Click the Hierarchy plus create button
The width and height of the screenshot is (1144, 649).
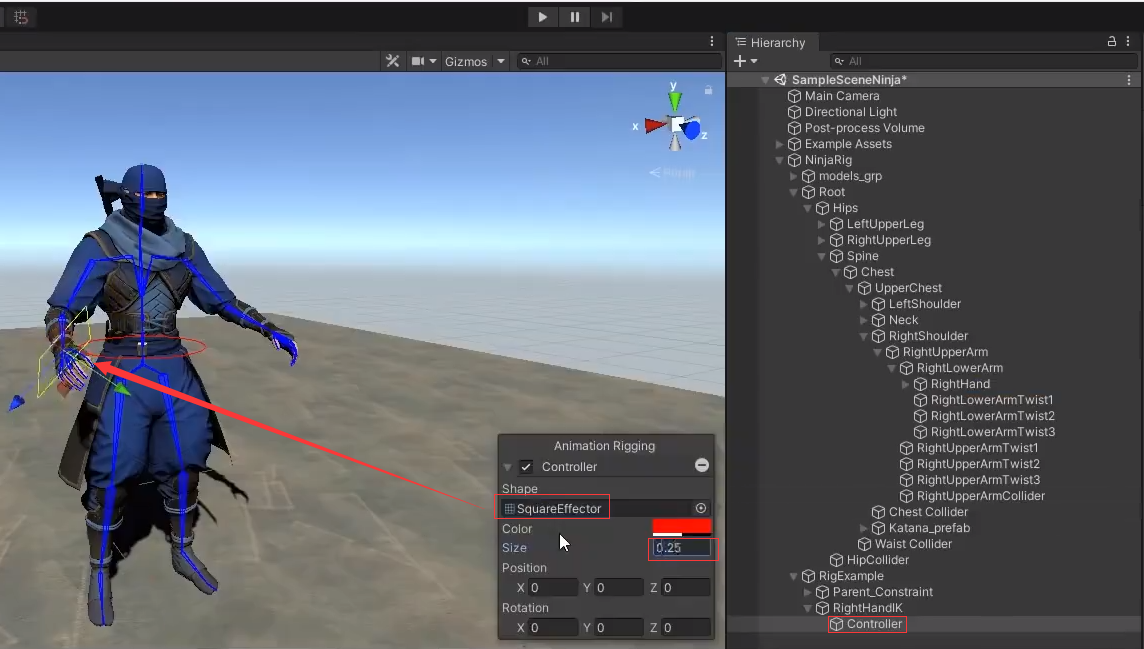[x=740, y=61]
